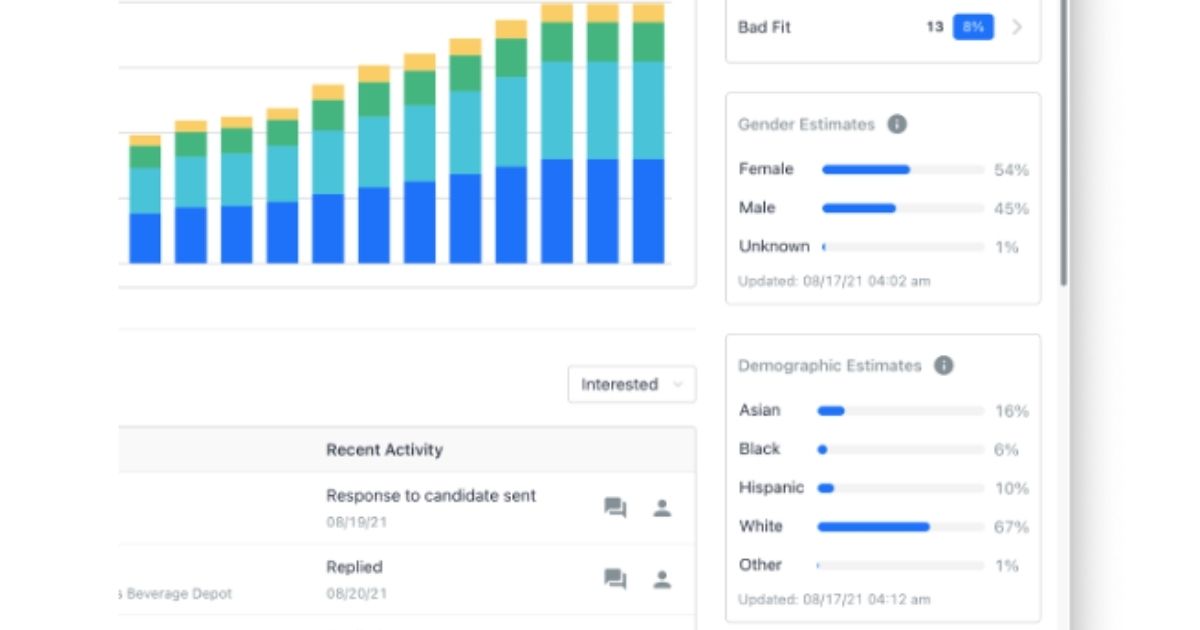Click the Hispanic 10% value
Viewport: 1200px width, 630px height.
[x=1011, y=488]
